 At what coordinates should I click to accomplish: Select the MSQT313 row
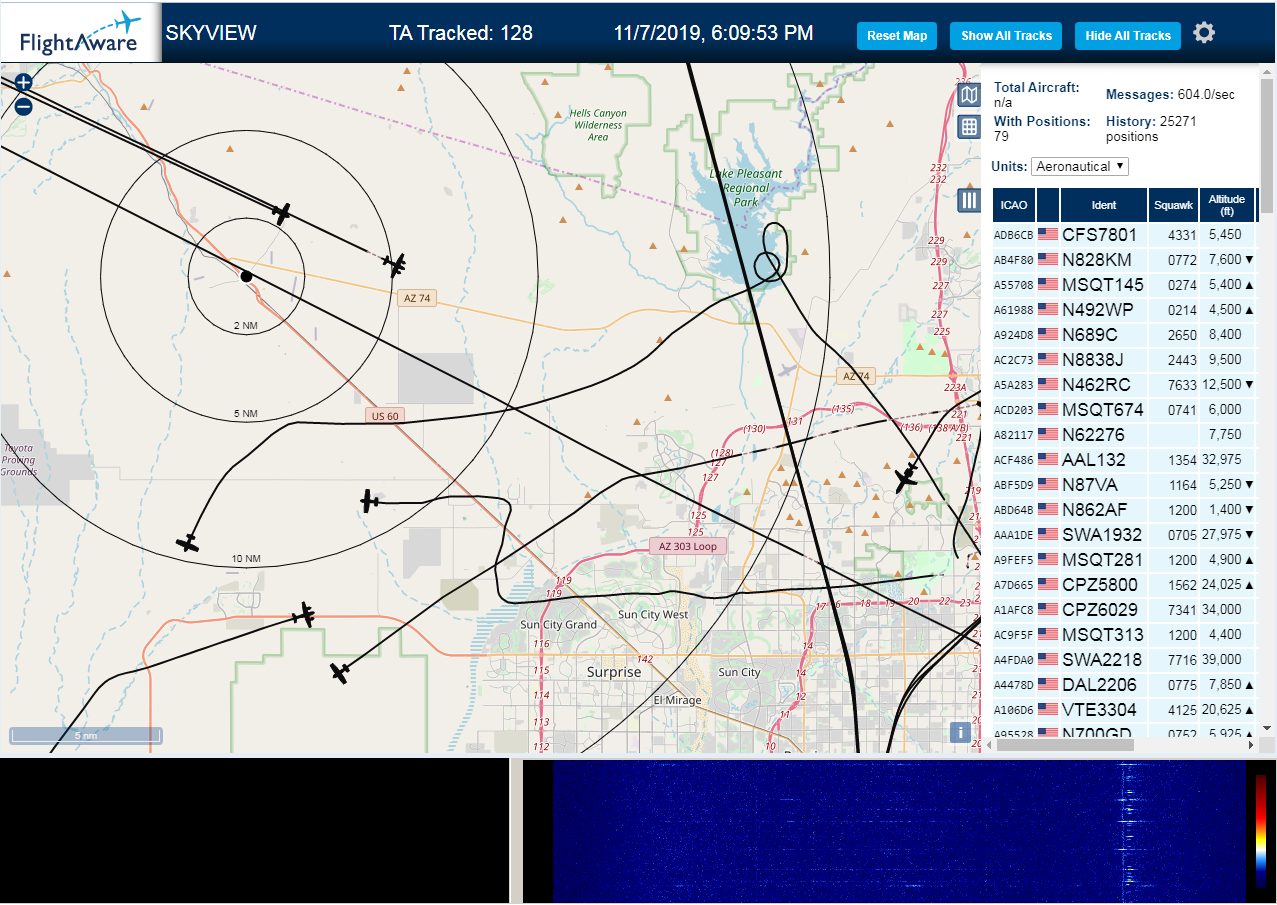click(x=1125, y=635)
